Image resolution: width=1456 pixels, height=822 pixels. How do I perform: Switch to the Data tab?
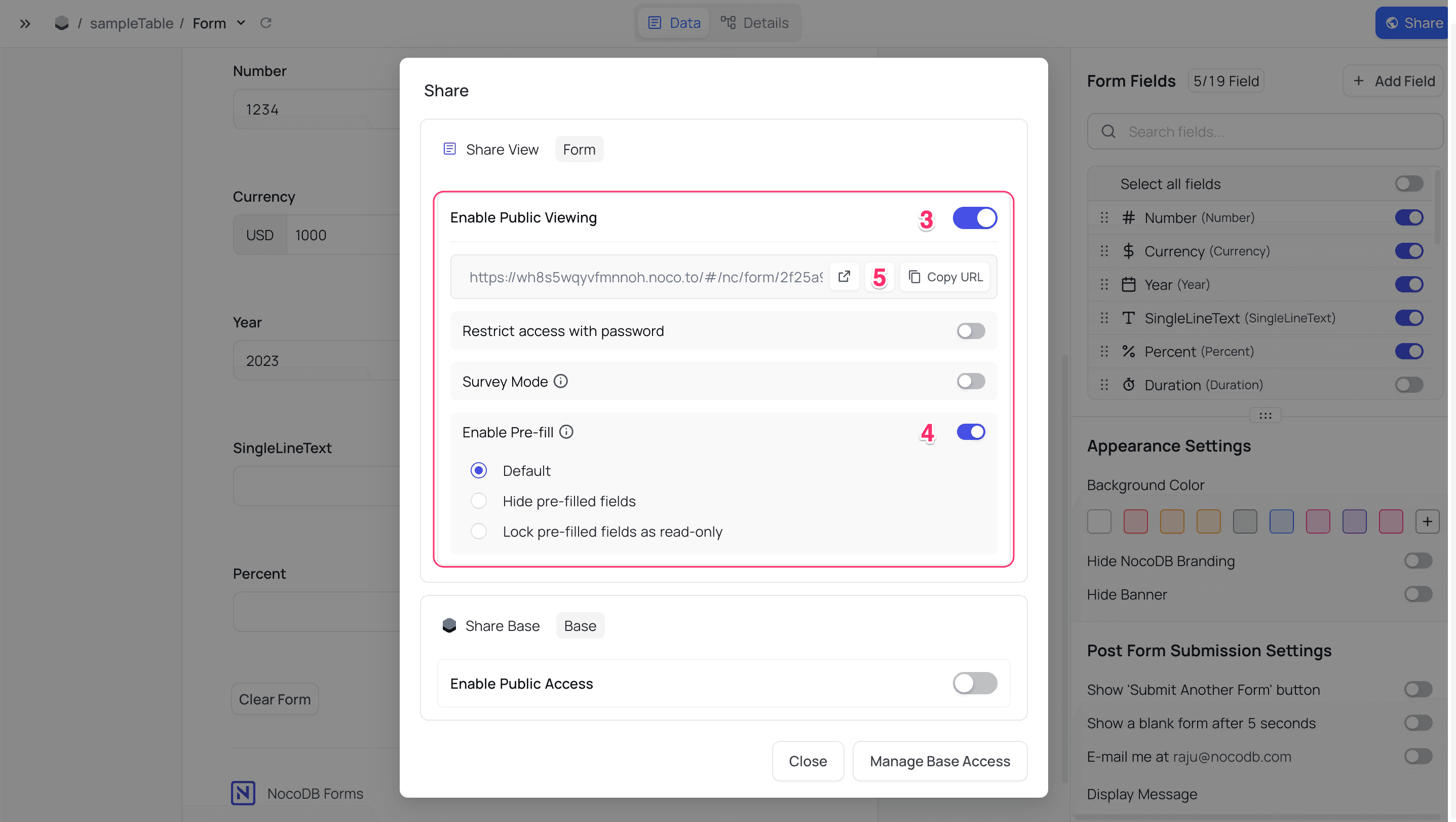[x=674, y=23]
